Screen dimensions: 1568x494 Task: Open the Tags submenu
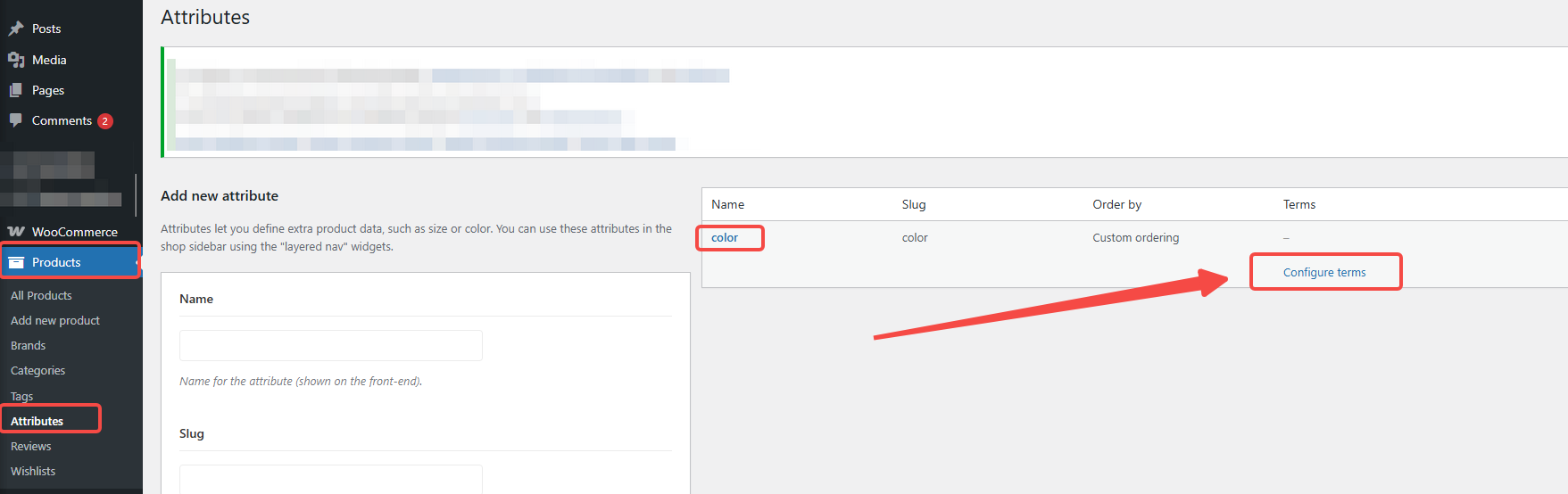point(21,396)
